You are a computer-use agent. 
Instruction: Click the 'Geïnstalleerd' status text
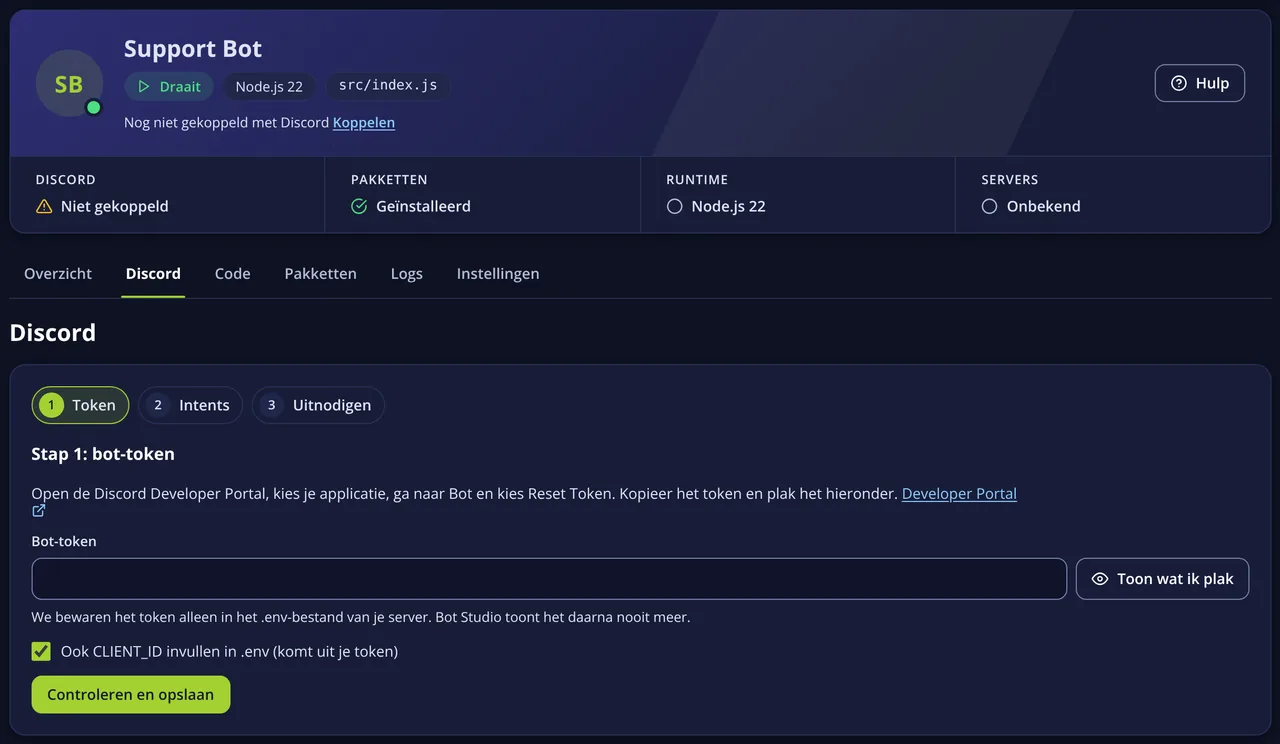[424, 207]
